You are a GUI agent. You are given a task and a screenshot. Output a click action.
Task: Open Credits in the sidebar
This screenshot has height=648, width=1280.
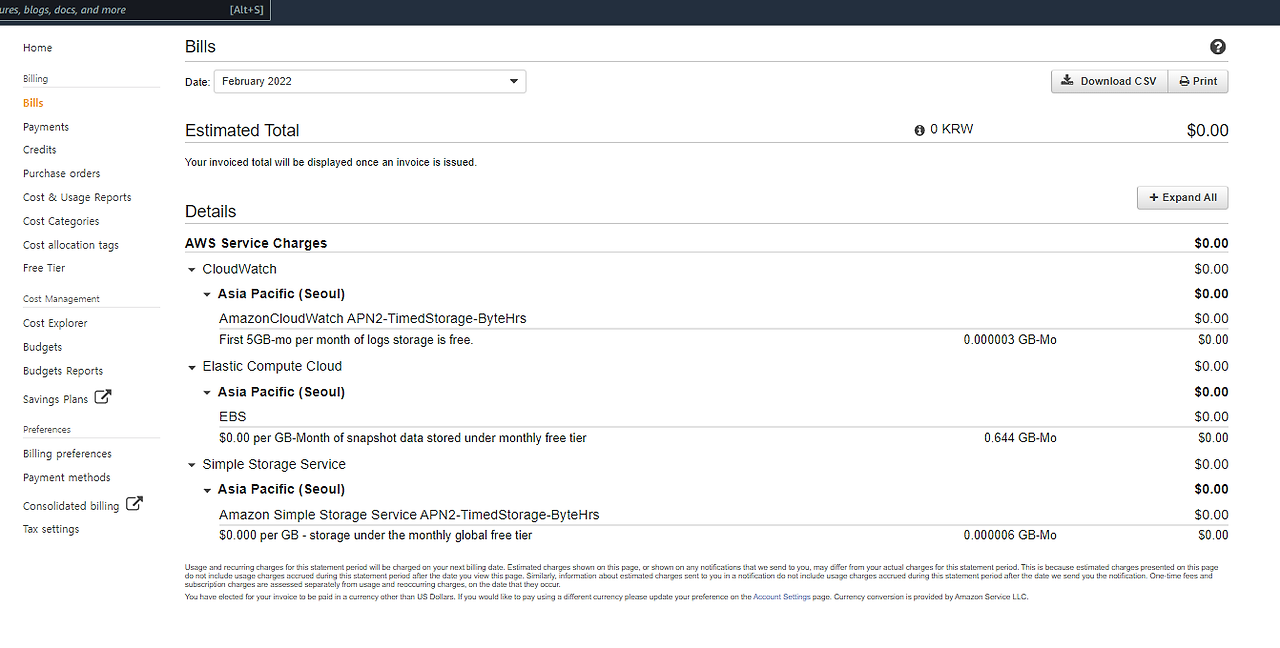pyautogui.click(x=40, y=150)
